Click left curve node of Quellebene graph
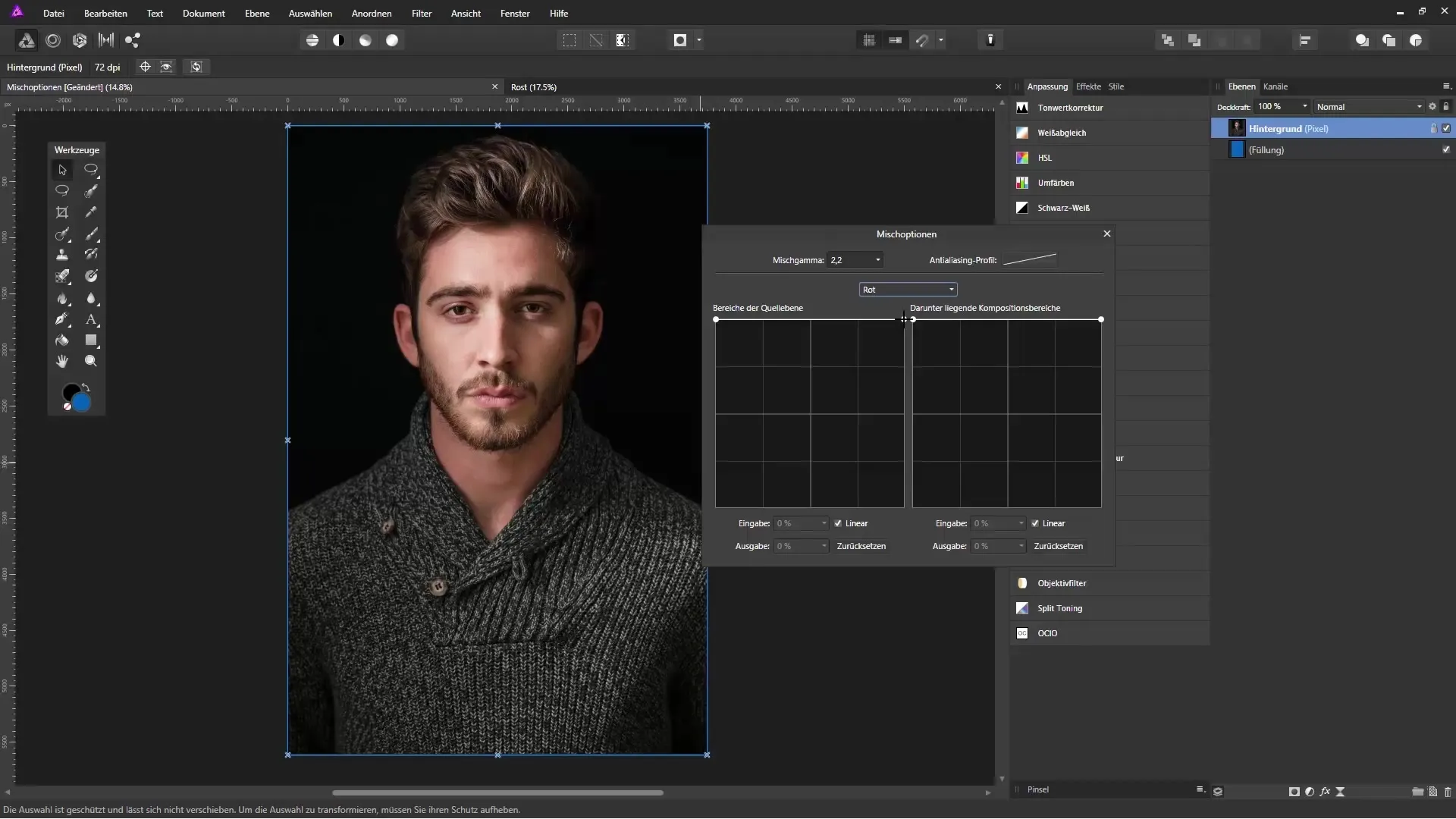The height and width of the screenshot is (819, 1456). coord(716,319)
